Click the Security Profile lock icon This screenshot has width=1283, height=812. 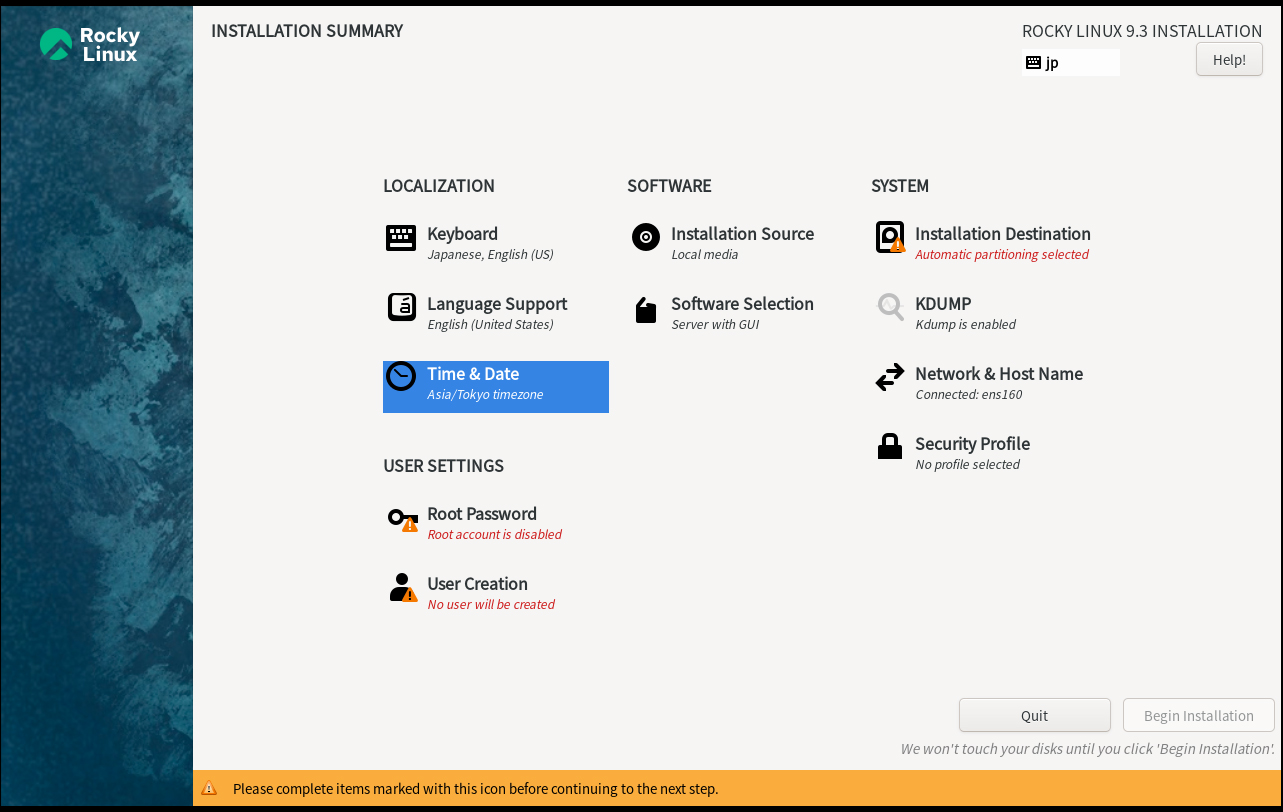pyautogui.click(x=890, y=446)
